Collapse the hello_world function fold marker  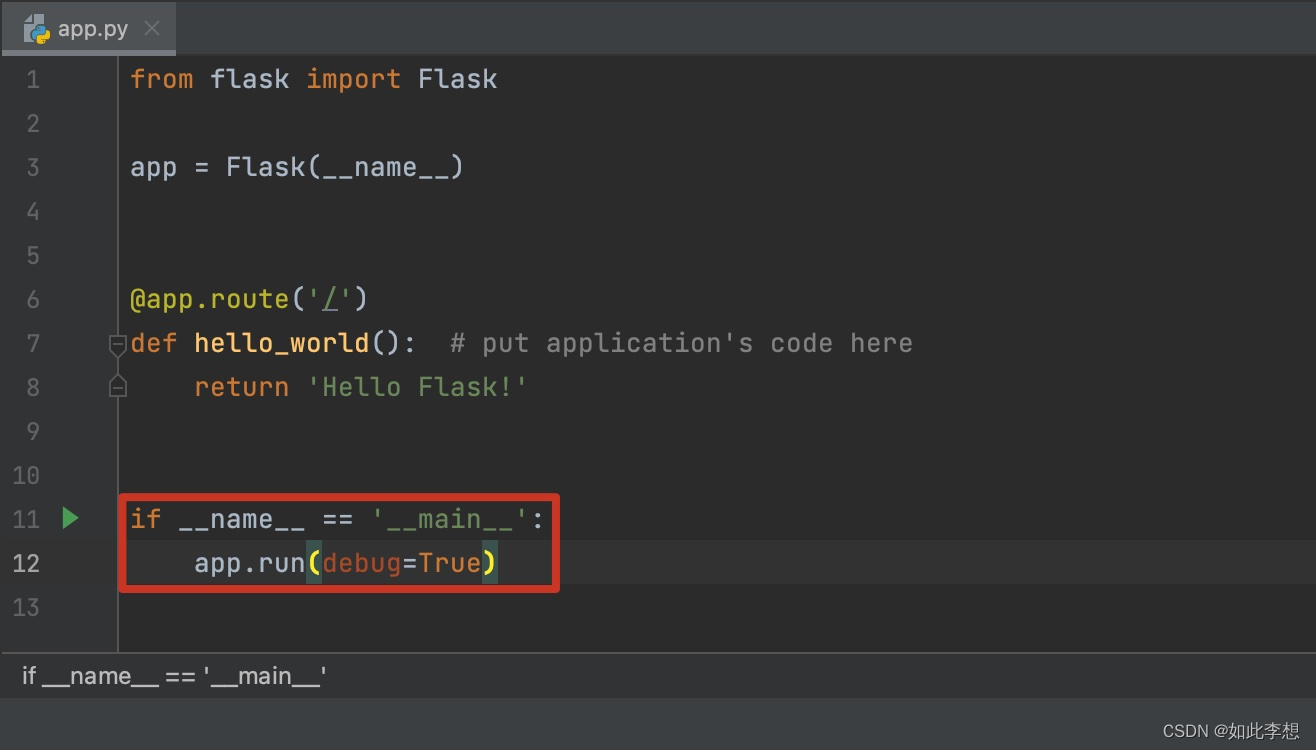click(x=117, y=342)
